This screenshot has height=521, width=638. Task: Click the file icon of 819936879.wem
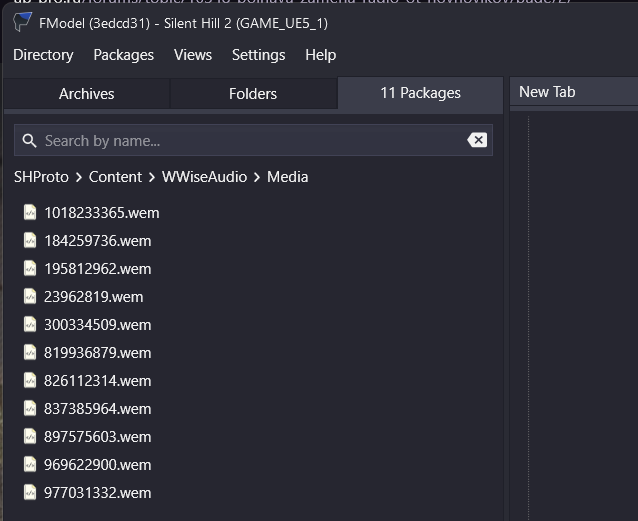(x=30, y=352)
